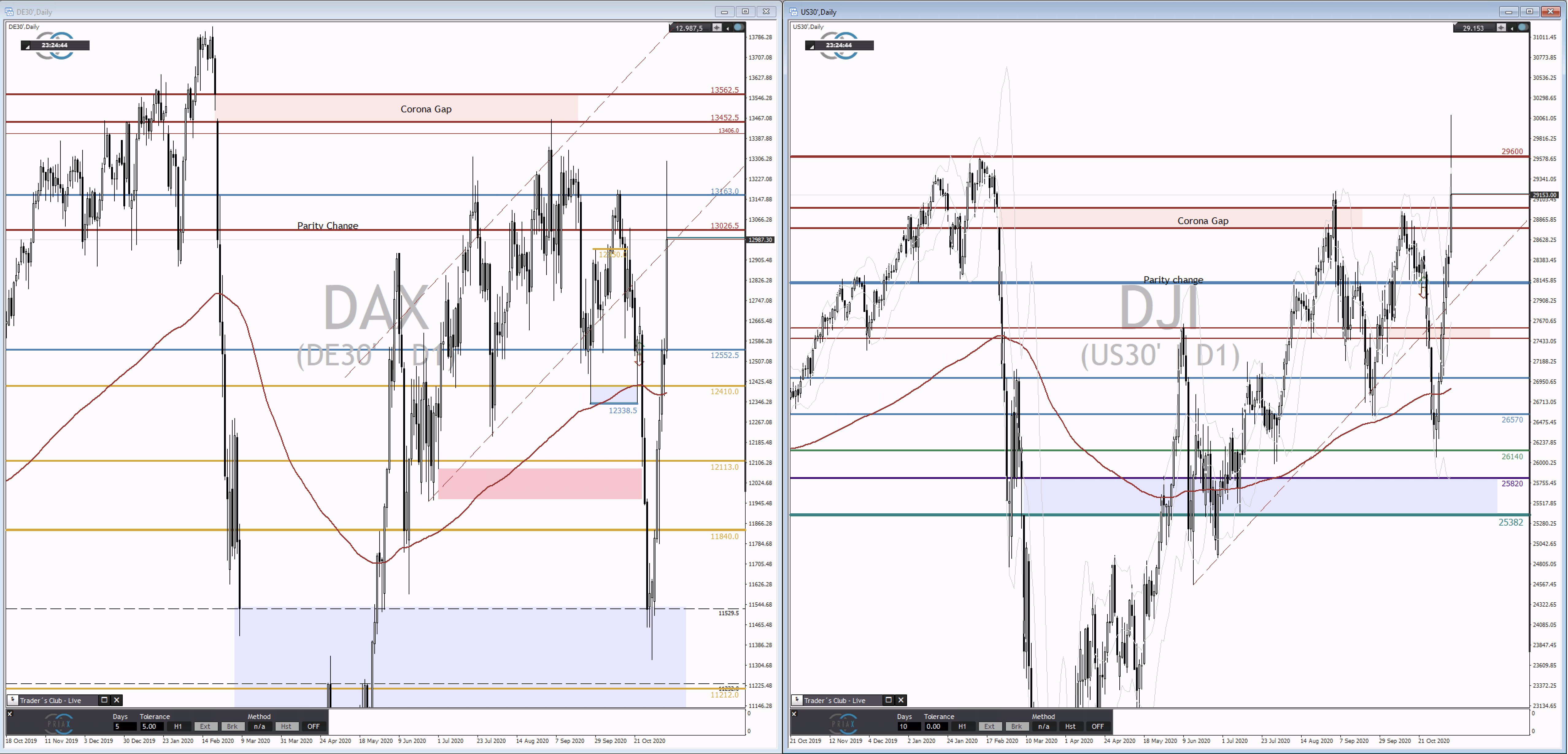Close the PRIAX toolbar in DE30 chart
Viewport: 1568px width, 754px height.
(x=10, y=714)
